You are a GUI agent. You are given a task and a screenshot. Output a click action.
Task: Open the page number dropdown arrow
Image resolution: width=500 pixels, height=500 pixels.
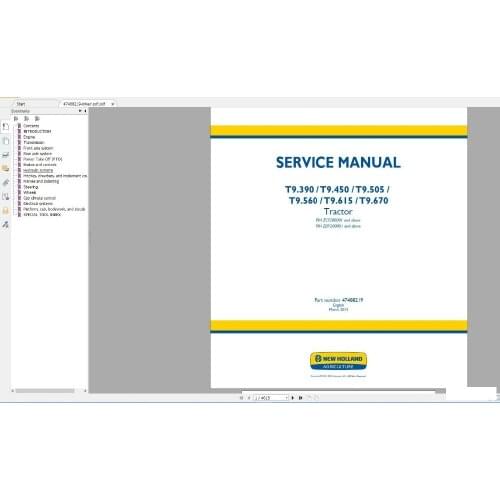pyautogui.click(x=287, y=398)
